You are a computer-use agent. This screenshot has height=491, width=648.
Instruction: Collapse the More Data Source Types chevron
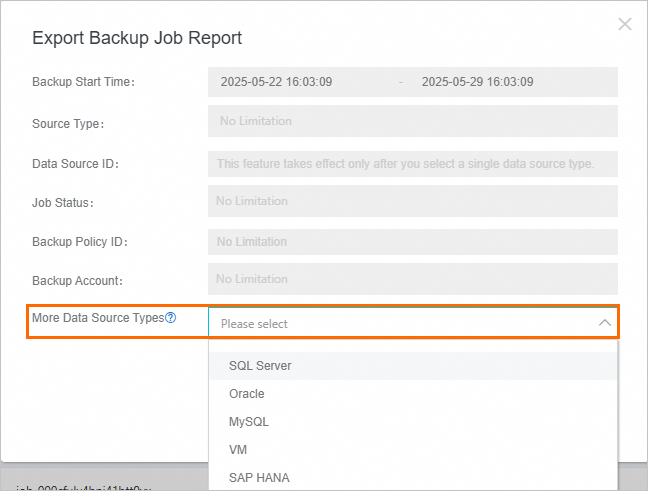pyautogui.click(x=604, y=323)
